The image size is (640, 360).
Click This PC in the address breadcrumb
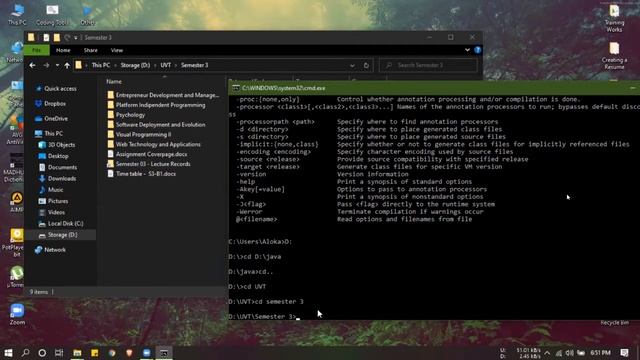tap(100, 65)
